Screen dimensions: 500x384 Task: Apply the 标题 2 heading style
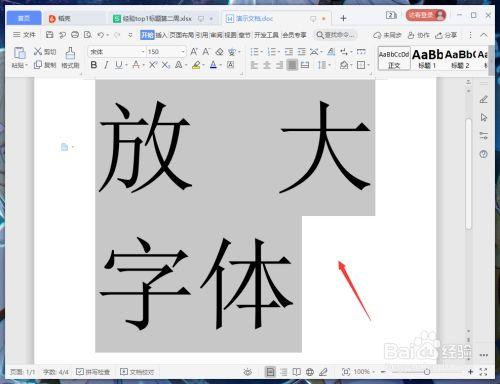click(460, 58)
